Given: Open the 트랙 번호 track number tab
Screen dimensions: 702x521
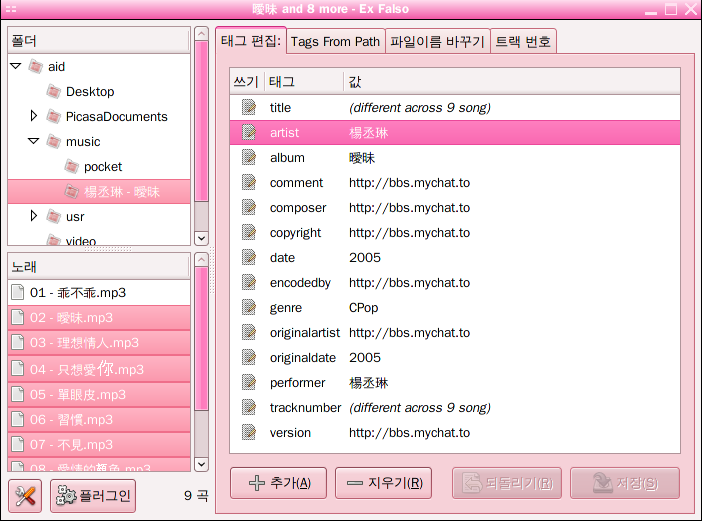Looking at the screenshot, I should pos(523,42).
